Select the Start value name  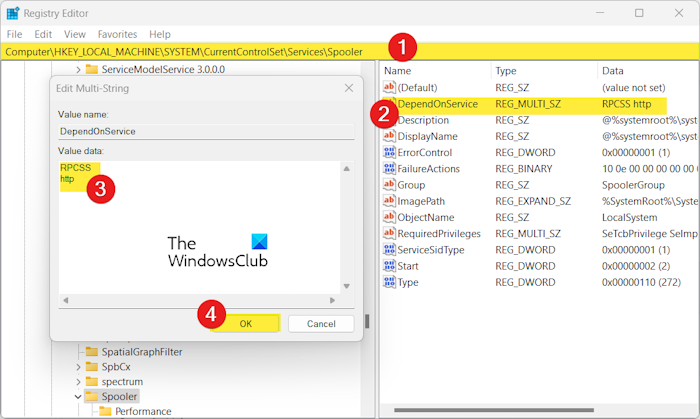click(x=408, y=266)
